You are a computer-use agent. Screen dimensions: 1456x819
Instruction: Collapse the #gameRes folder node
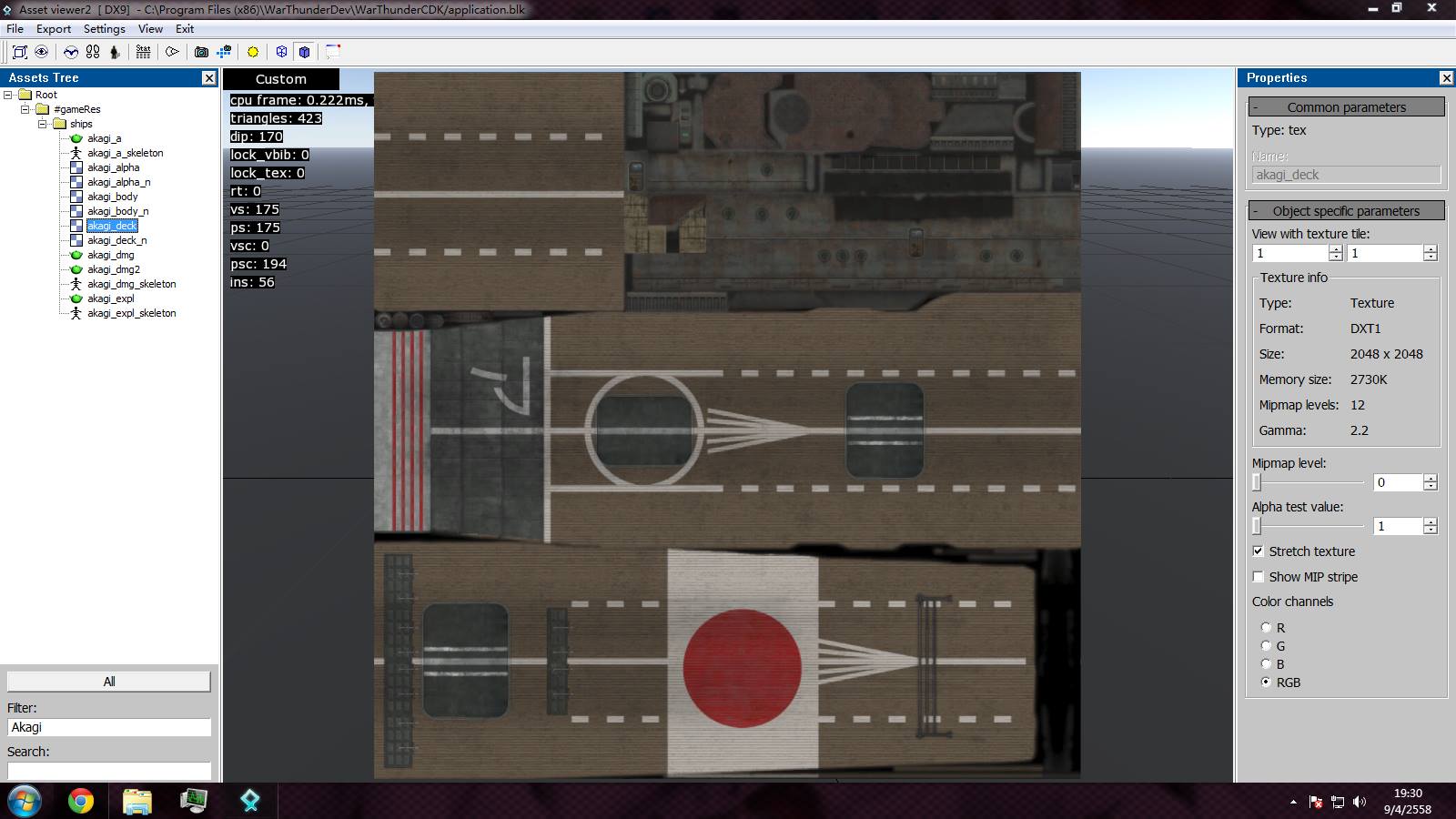(x=25, y=109)
